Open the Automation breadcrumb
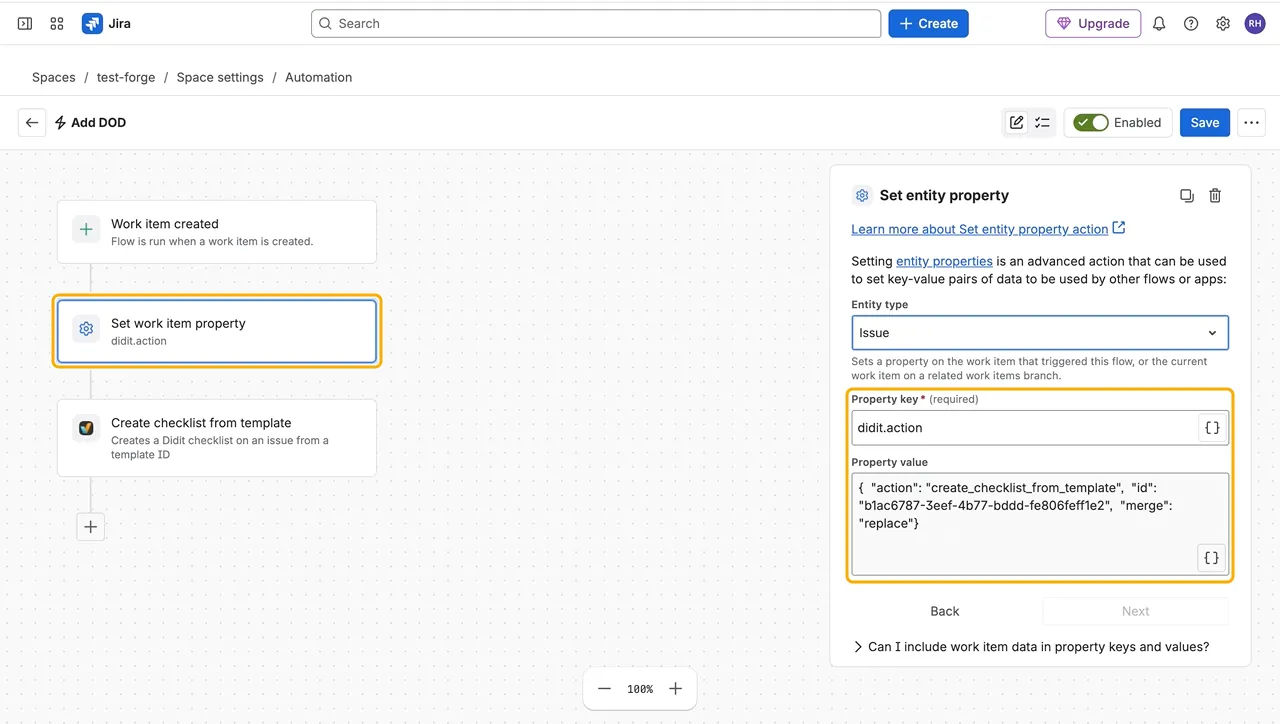The width and height of the screenshot is (1280, 724). coord(318,77)
